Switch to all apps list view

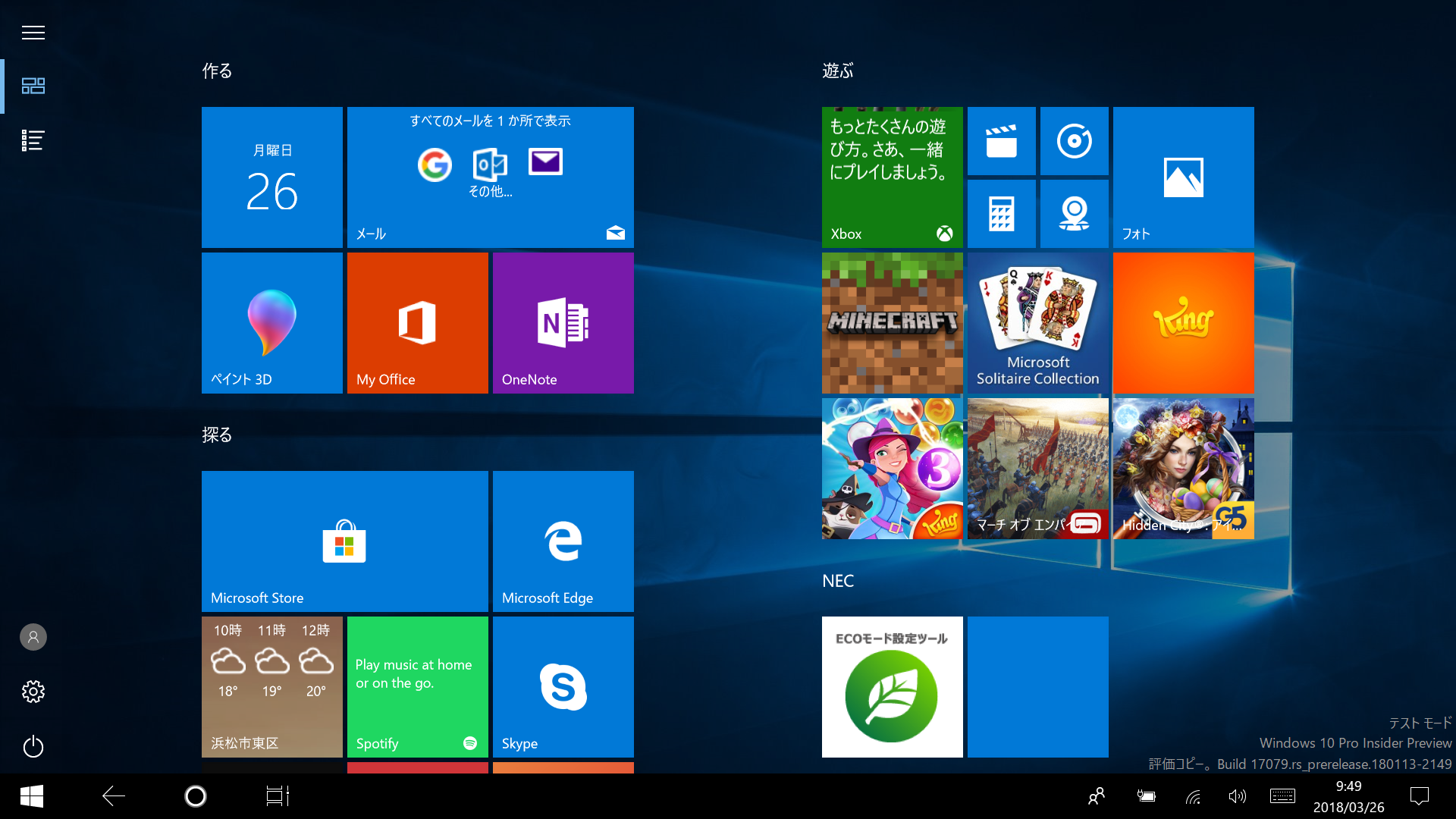coord(33,140)
